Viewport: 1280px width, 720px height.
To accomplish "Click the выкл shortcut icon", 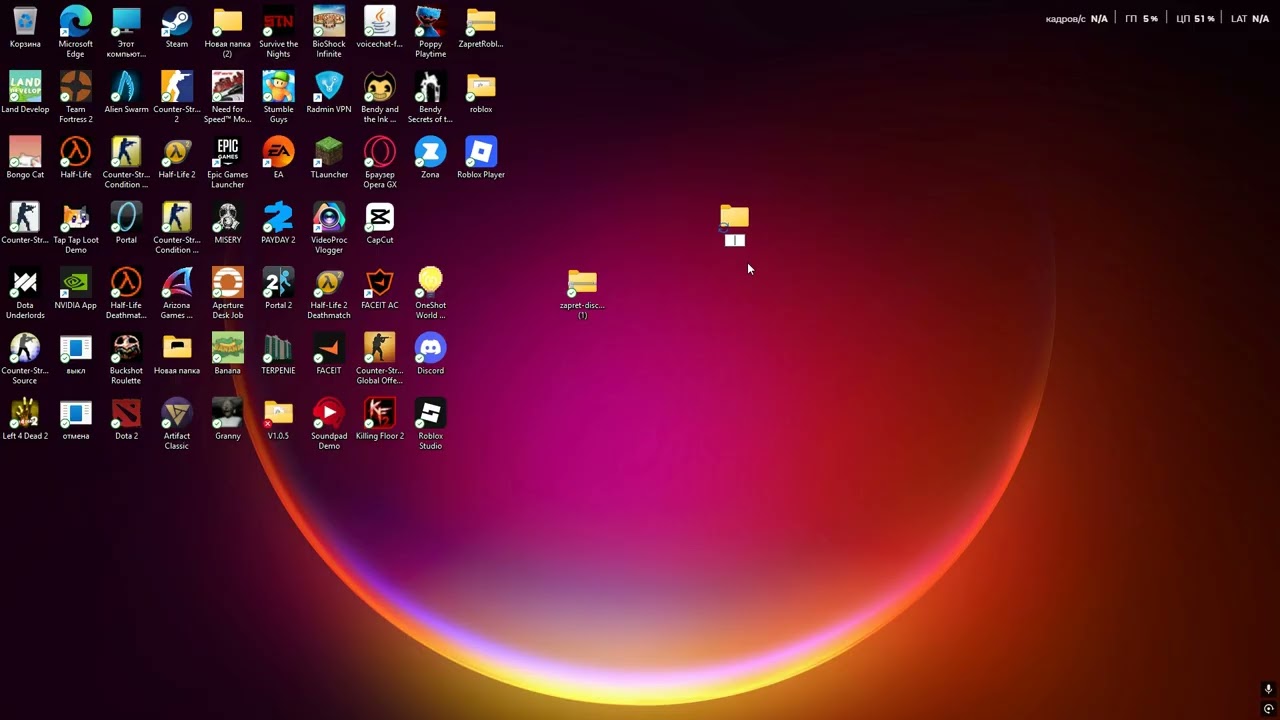I will (x=76, y=348).
